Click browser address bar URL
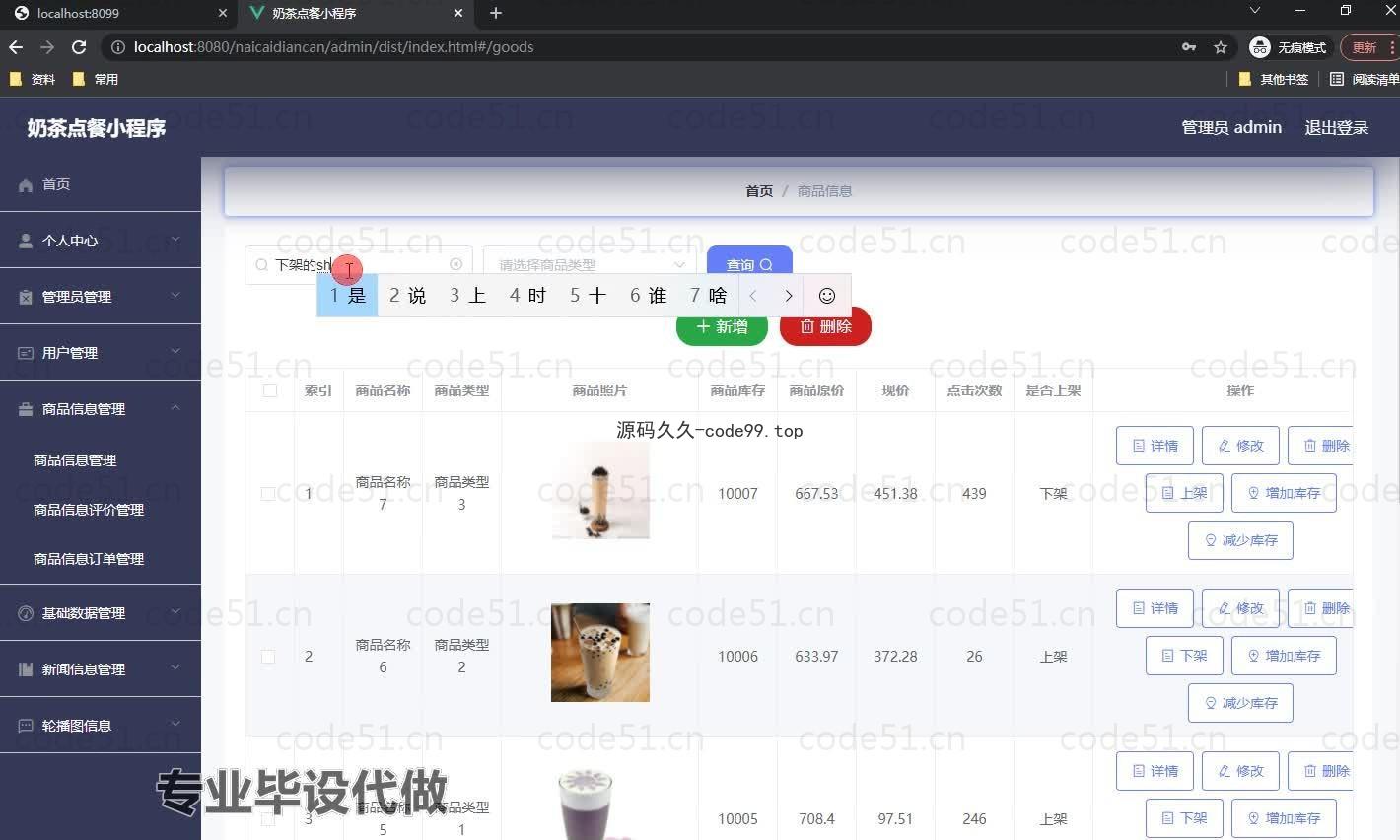 (x=333, y=47)
